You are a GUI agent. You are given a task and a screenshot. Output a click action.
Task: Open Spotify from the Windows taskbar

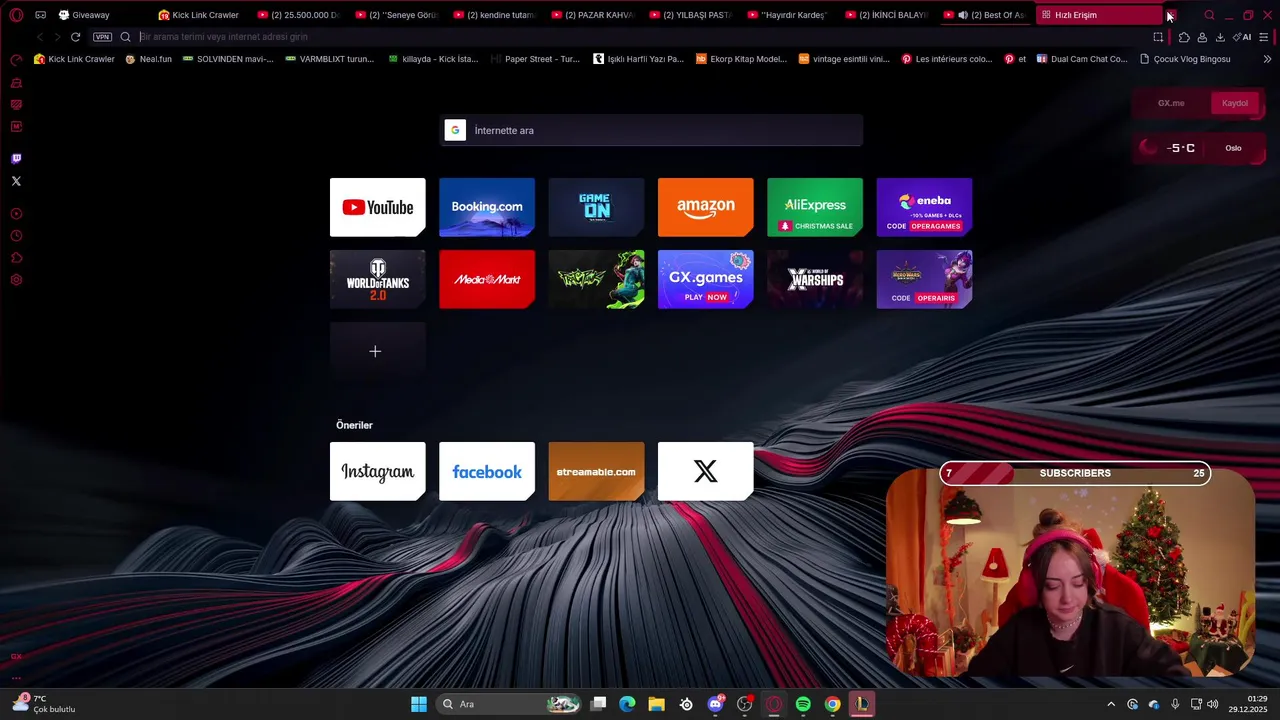(803, 704)
